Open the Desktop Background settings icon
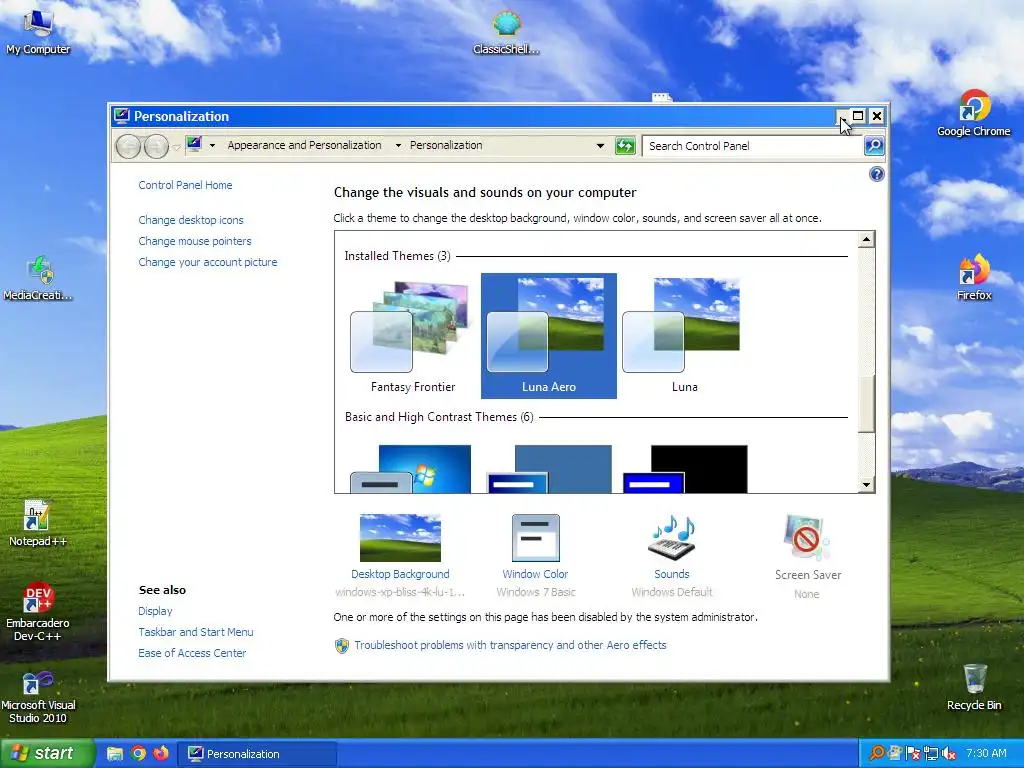1024x768 pixels. click(400, 537)
